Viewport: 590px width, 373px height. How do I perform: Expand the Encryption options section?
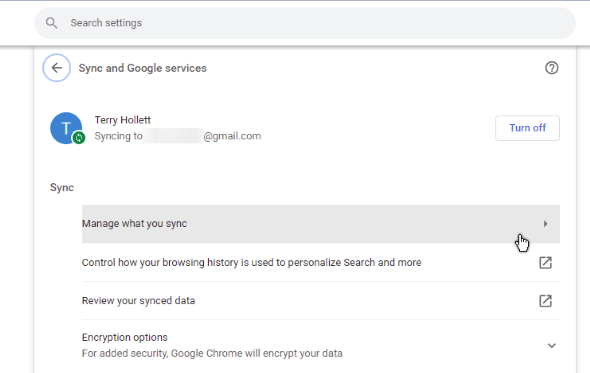pyautogui.click(x=321, y=345)
